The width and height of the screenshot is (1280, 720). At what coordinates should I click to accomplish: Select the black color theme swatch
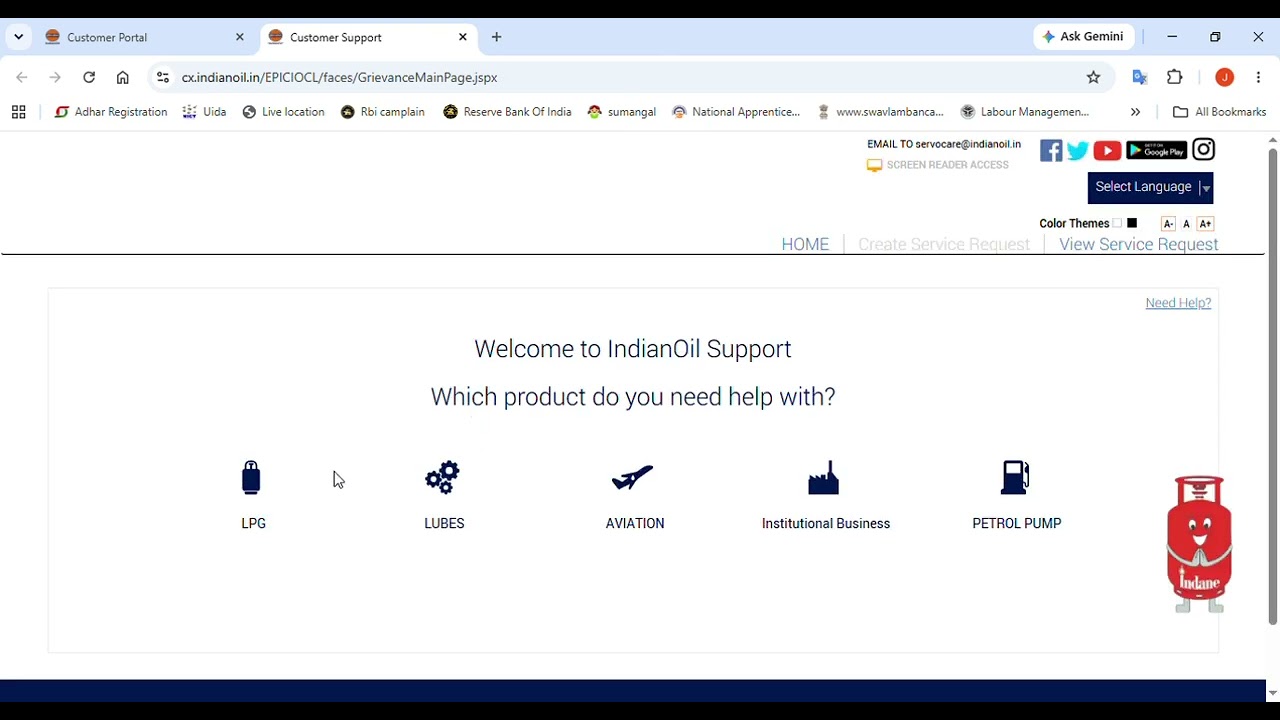[1132, 224]
